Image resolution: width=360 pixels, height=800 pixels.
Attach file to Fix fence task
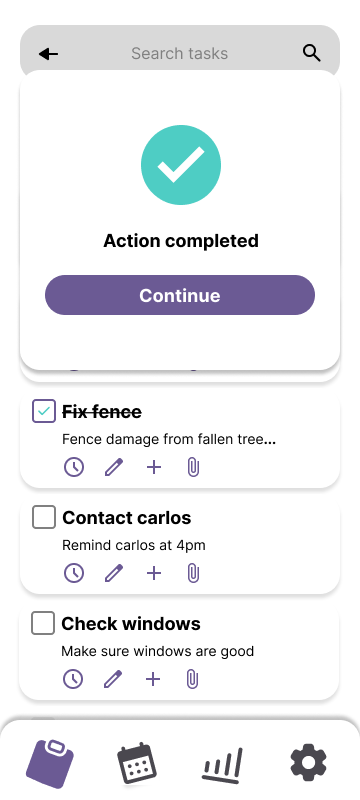point(193,467)
